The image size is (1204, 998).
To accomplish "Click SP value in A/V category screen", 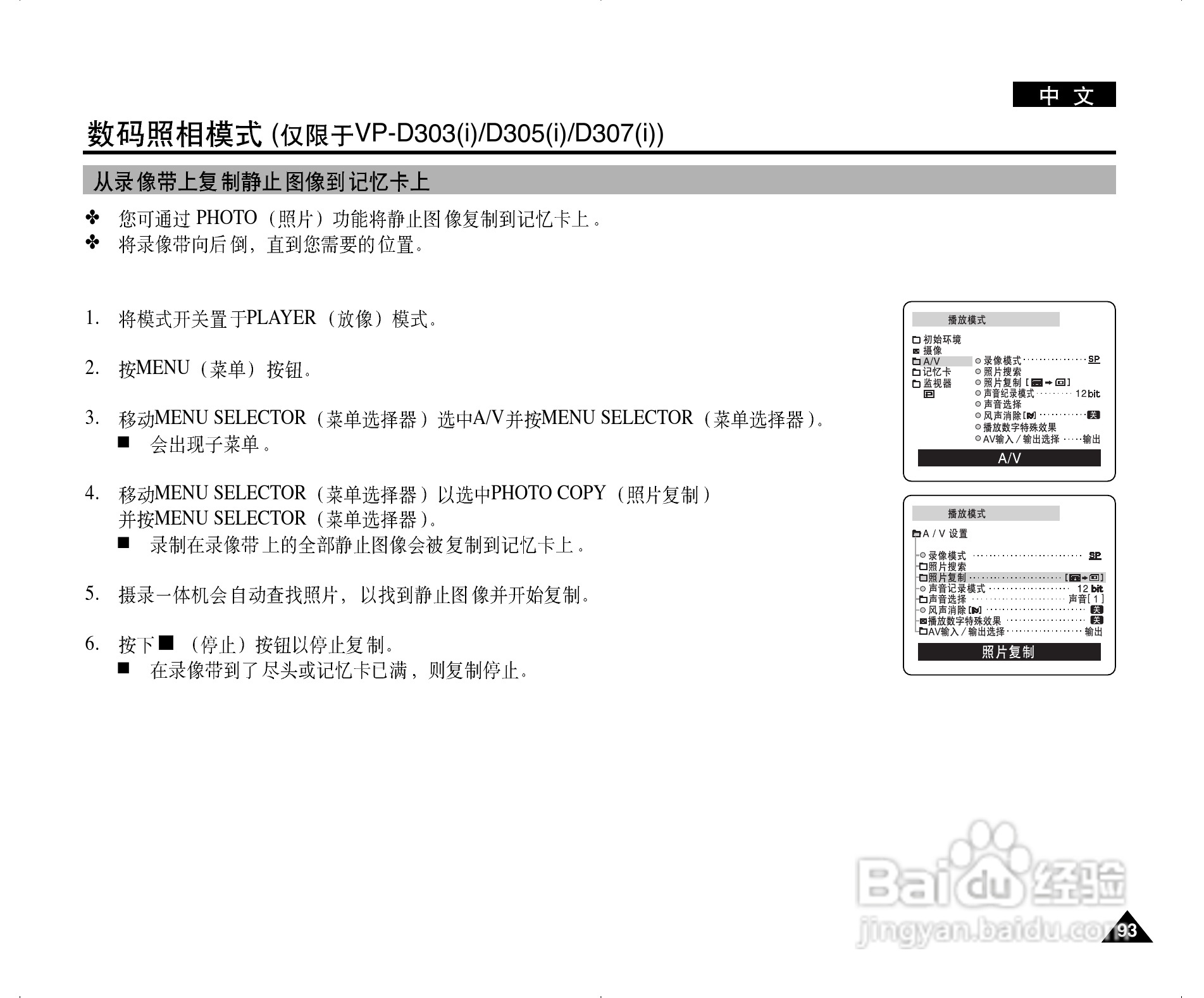I will click(x=1095, y=359).
